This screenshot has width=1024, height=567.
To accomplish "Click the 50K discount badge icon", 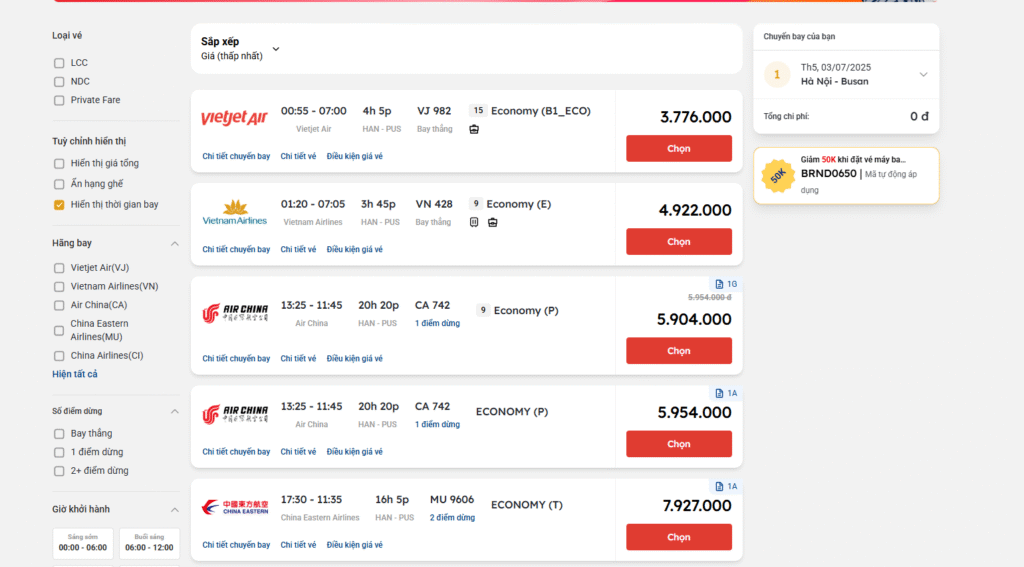I will pyautogui.click(x=777, y=175).
